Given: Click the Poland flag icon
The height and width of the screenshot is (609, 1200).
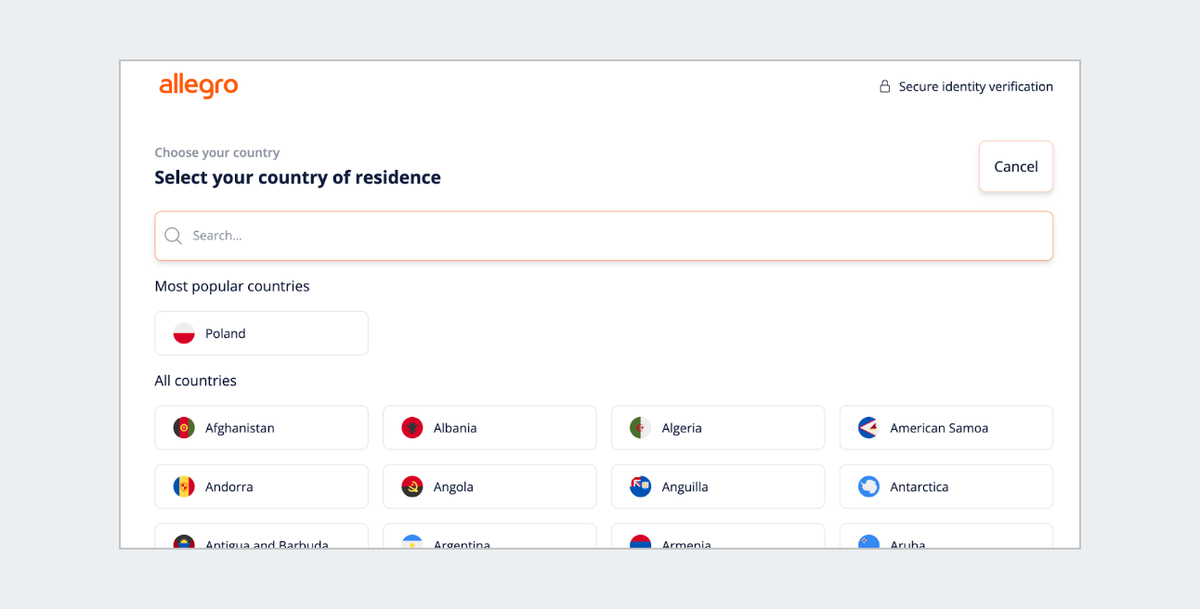Looking at the screenshot, I should (x=184, y=334).
